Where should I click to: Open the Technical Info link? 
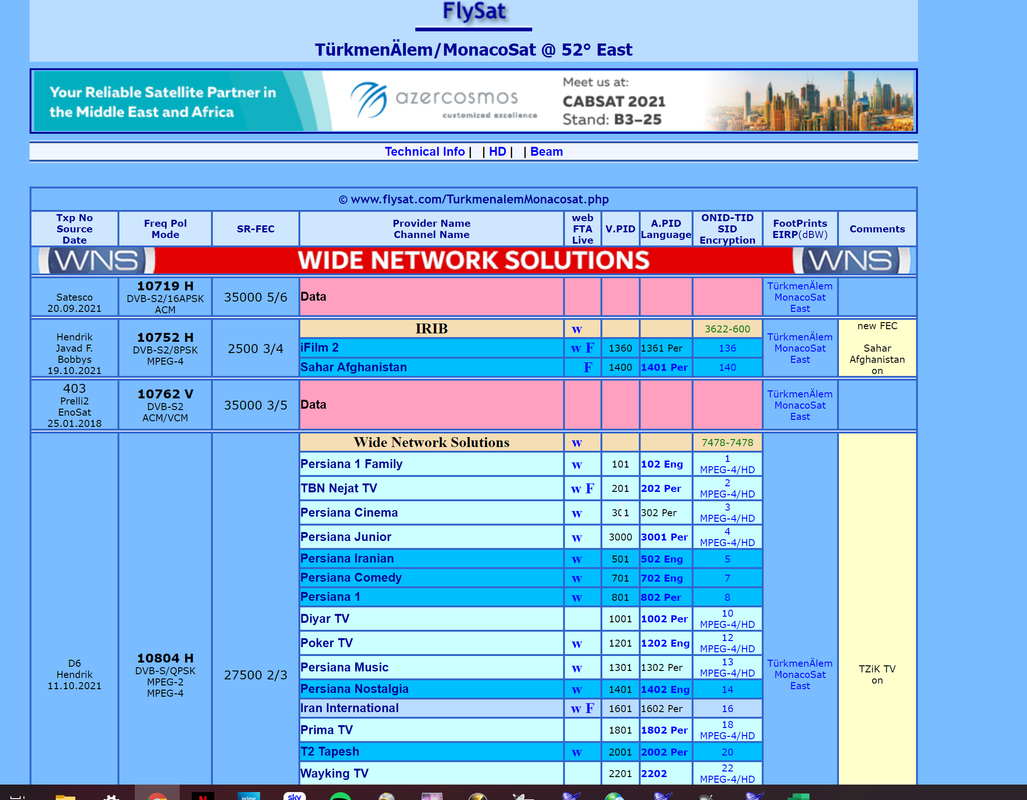click(x=424, y=152)
